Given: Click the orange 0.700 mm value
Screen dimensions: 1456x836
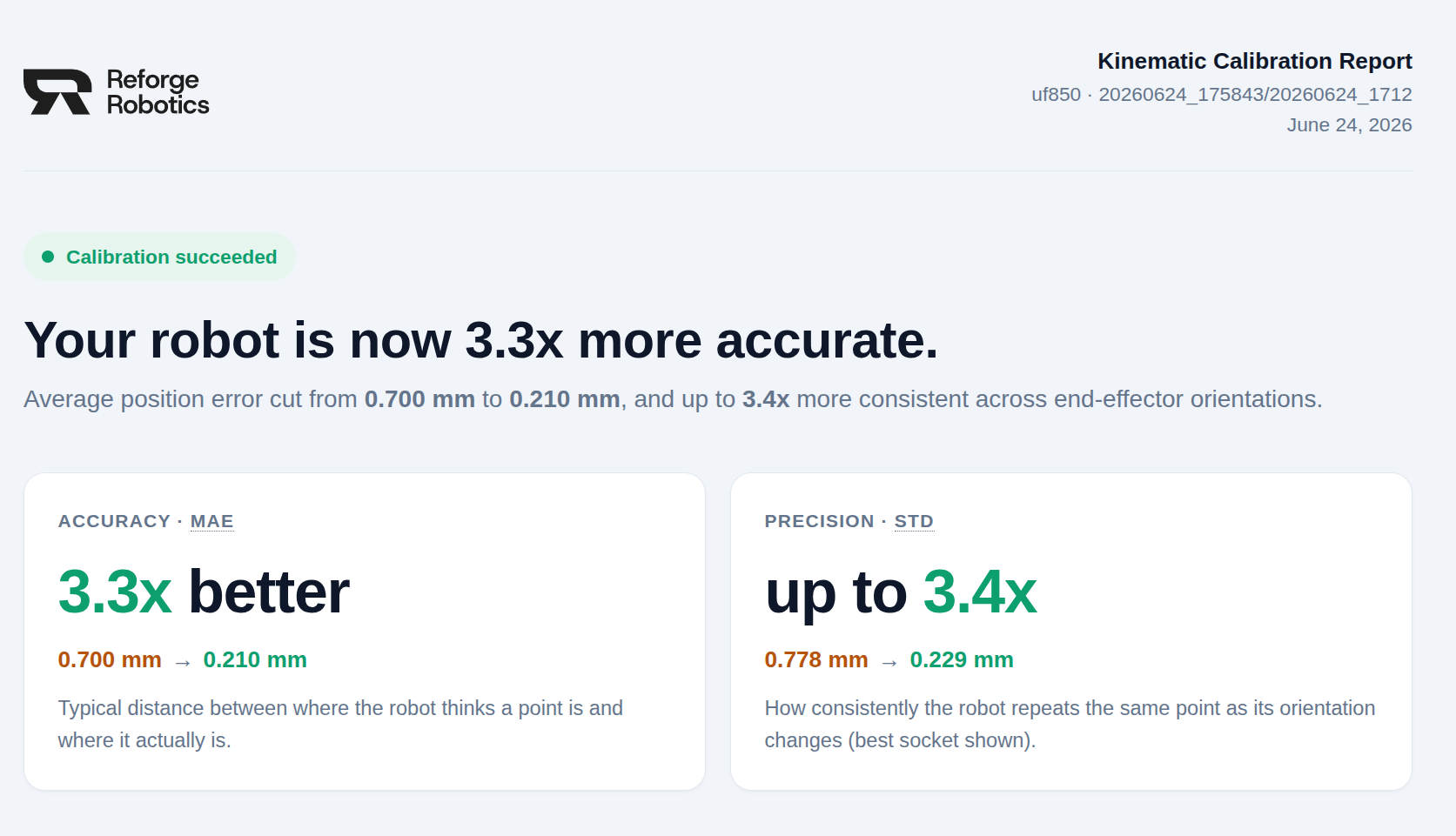Looking at the screenshot, I should coord(110,659).
